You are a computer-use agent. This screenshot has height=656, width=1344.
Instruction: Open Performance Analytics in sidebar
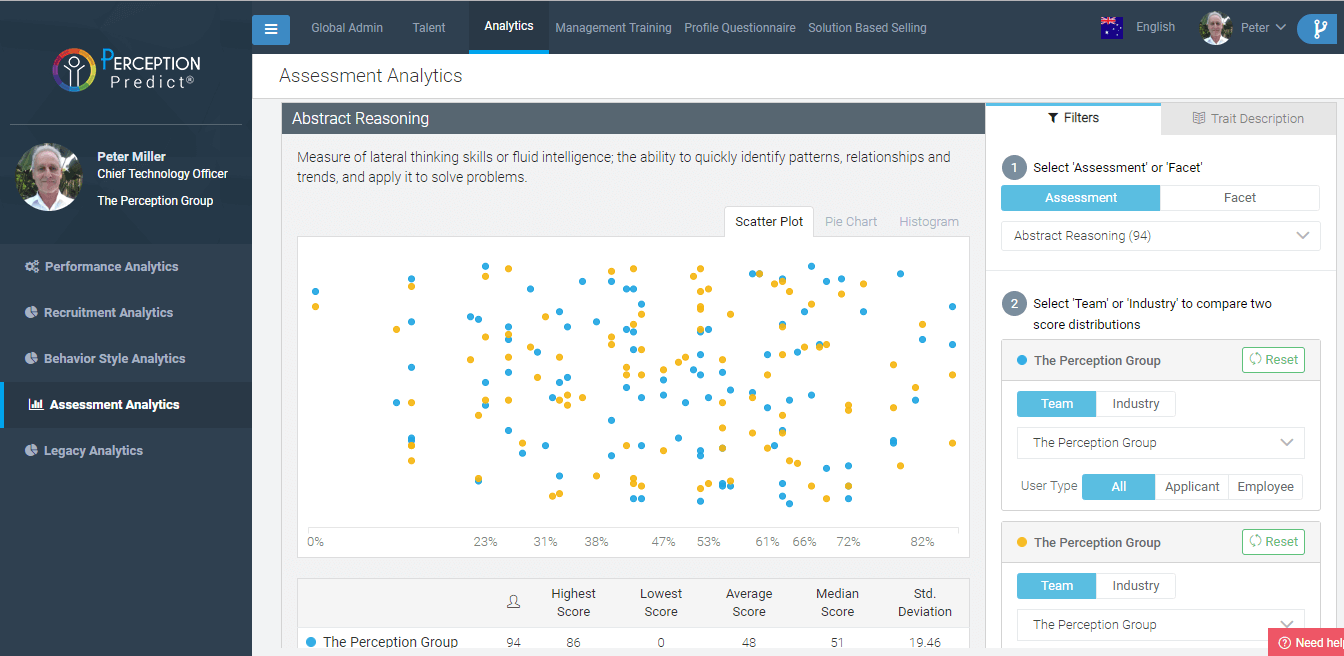click(x=126, y=267)
